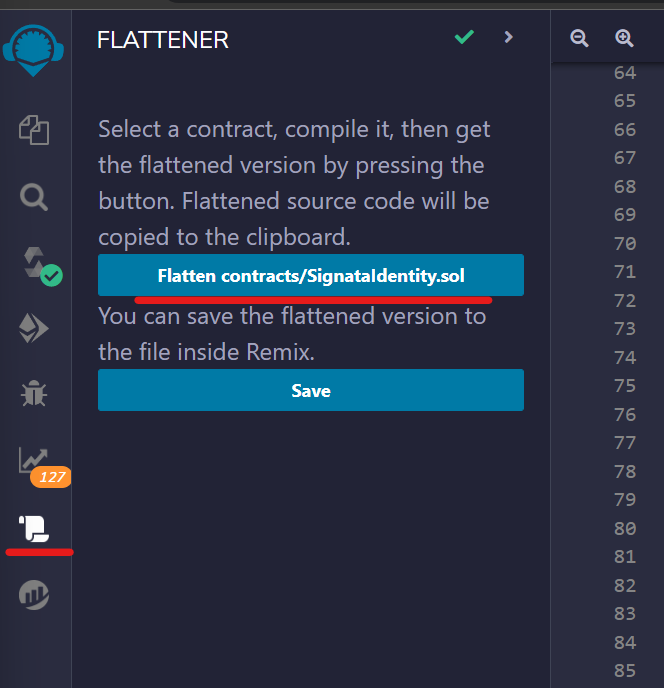
Task: Click line number 64 in the gutter
Action: click(625, 73)
